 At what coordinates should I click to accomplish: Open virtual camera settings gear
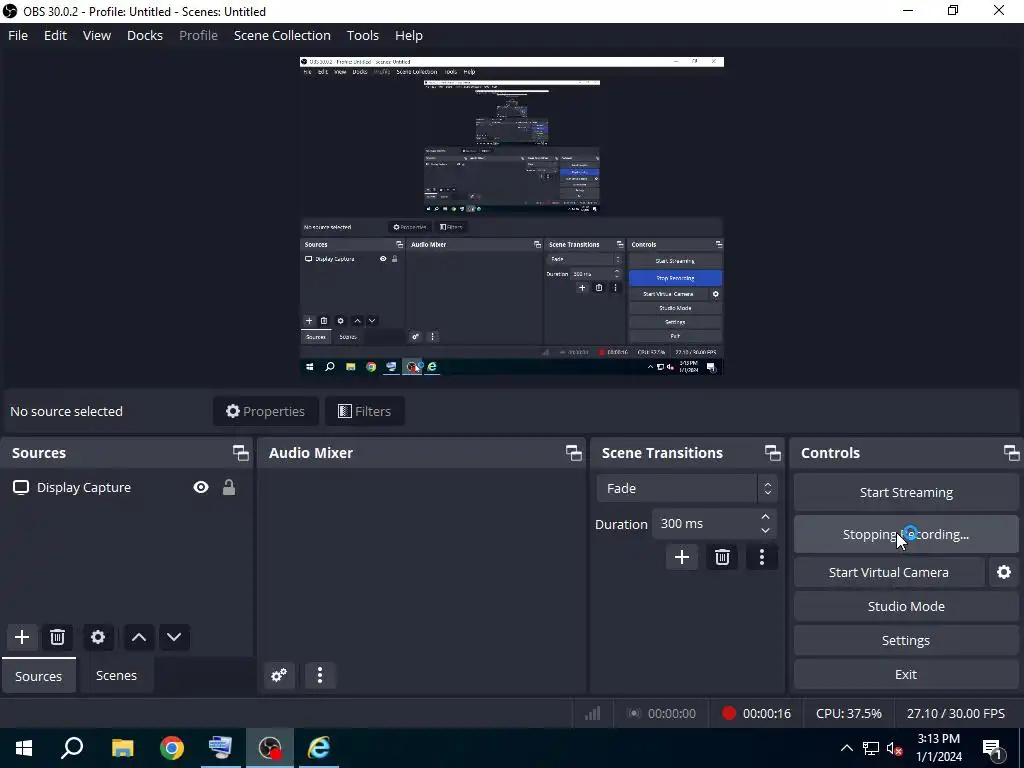pyautogui.click(x=1004, y=572)
